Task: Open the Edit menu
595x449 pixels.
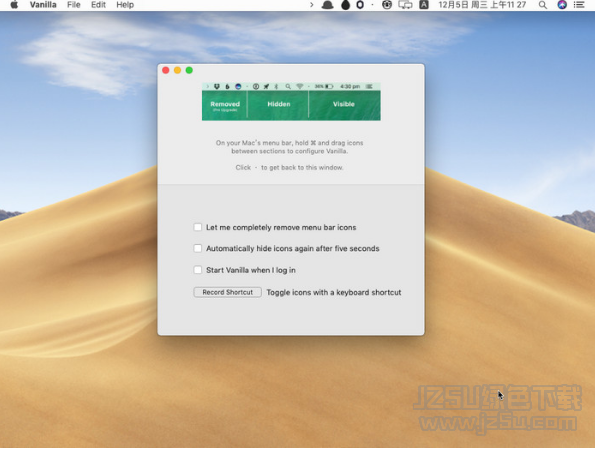Action: tap(98, 5)
